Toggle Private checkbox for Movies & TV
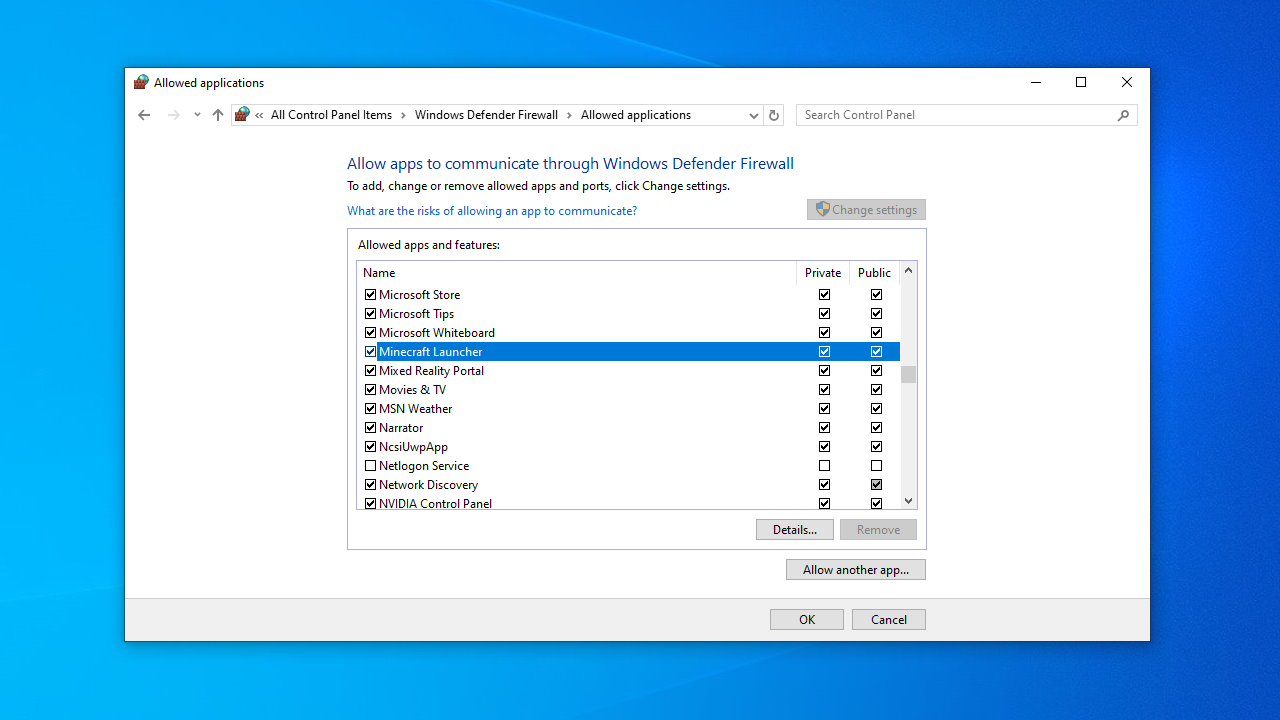The image size is (1280, 720). point(824,390)
